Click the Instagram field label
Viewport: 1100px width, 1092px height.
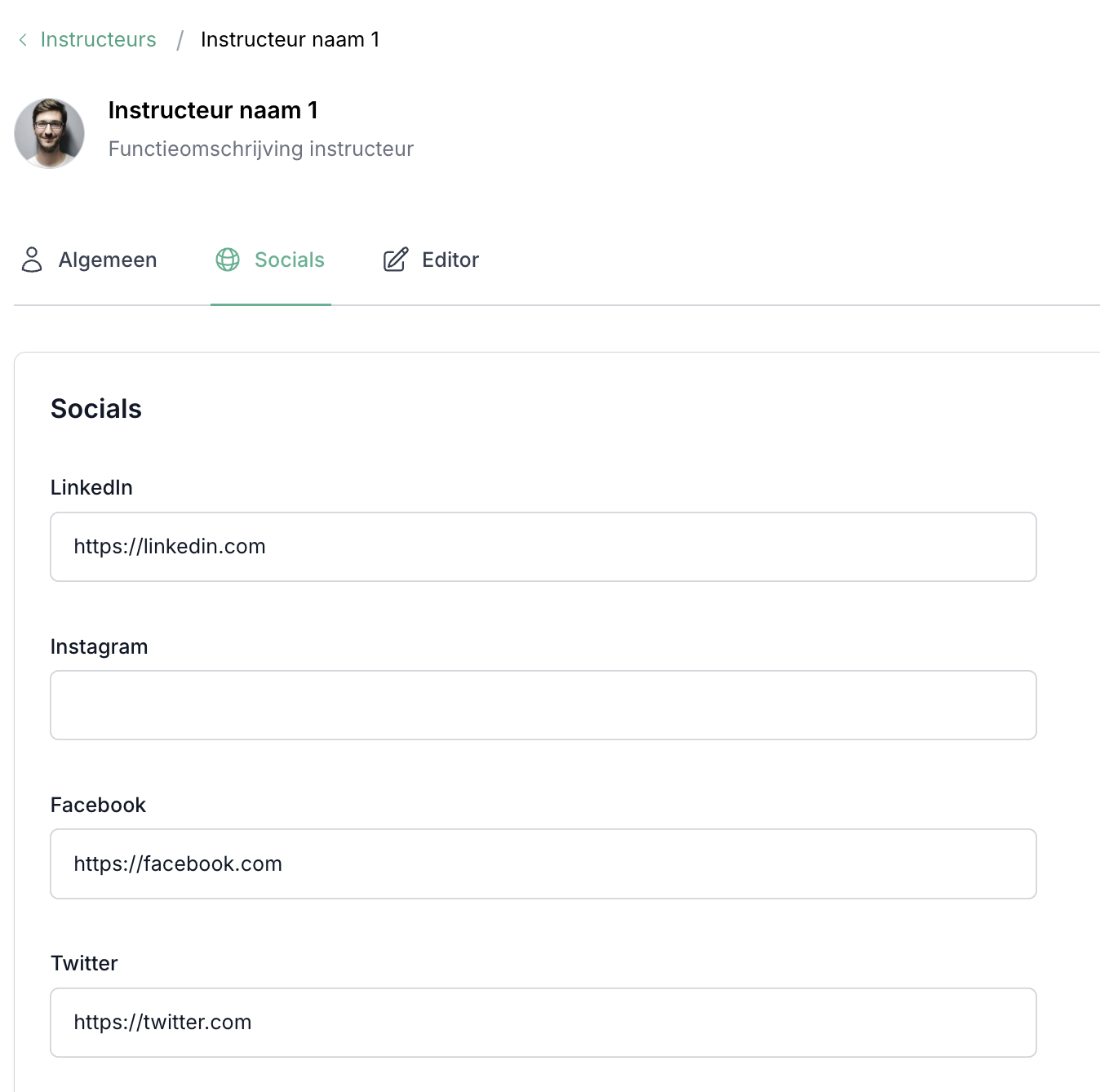(x=99, y=646)
